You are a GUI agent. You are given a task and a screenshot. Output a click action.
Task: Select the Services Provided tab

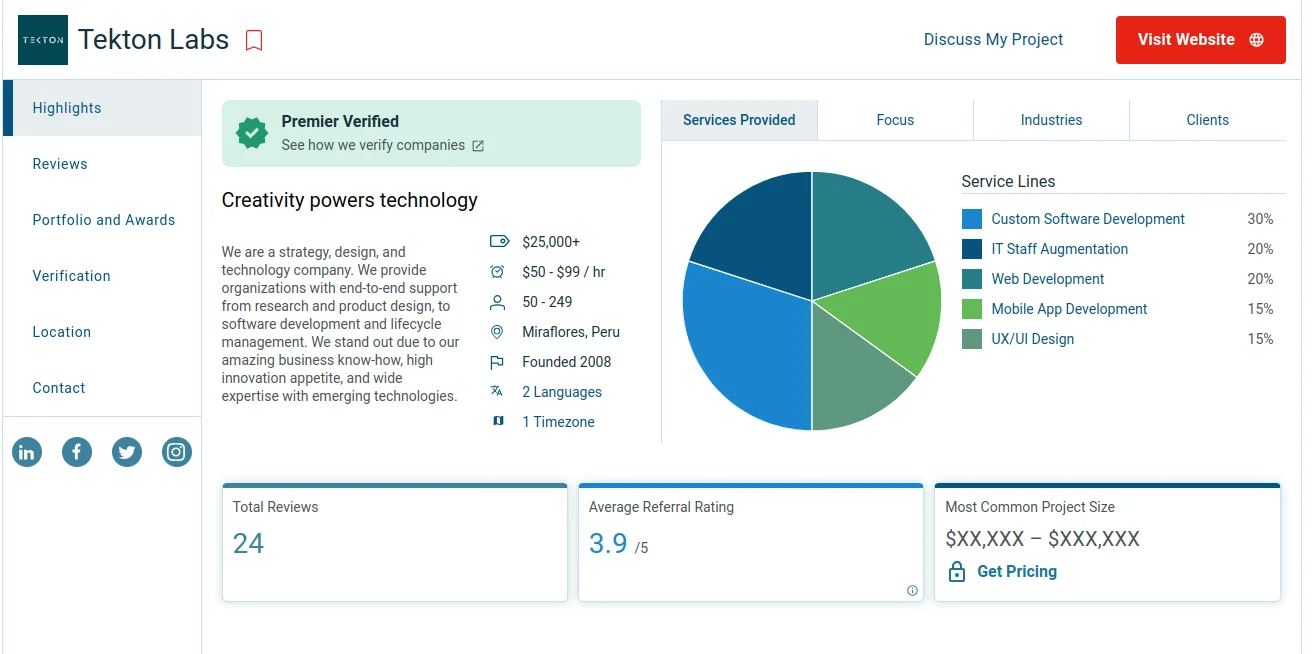point(739,120)
